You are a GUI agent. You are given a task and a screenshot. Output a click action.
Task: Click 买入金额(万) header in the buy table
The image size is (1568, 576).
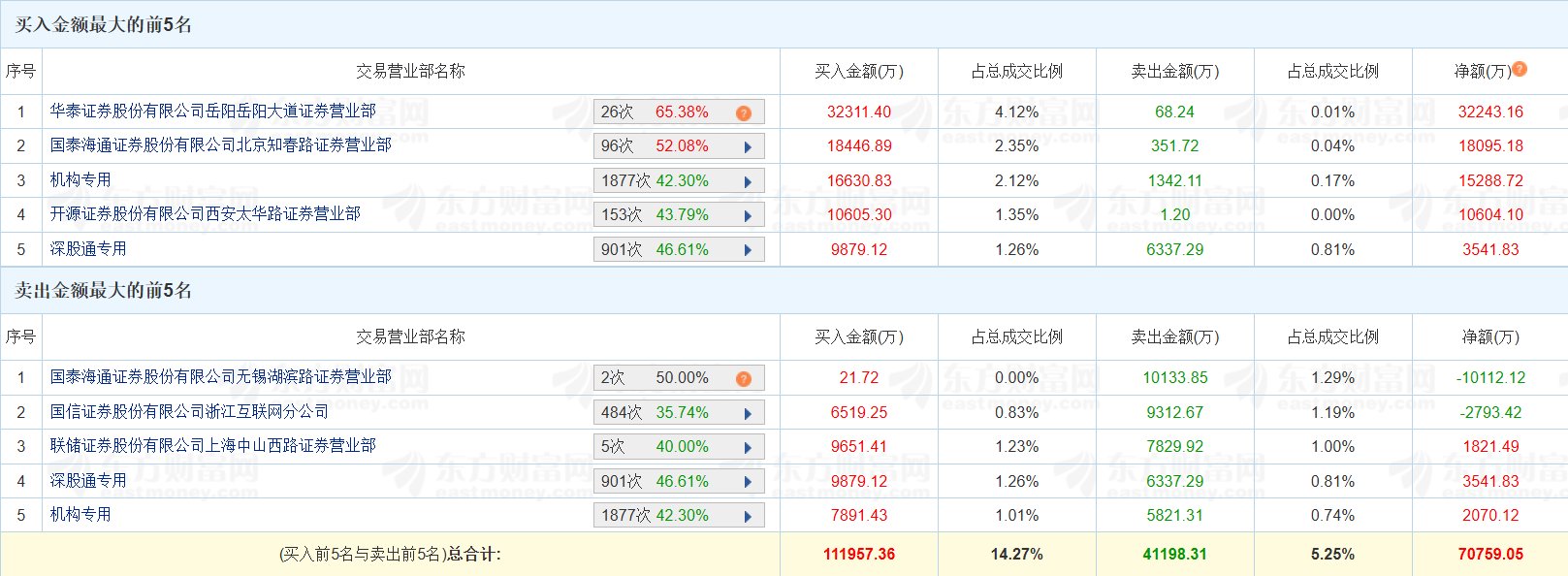click(858, 72)
